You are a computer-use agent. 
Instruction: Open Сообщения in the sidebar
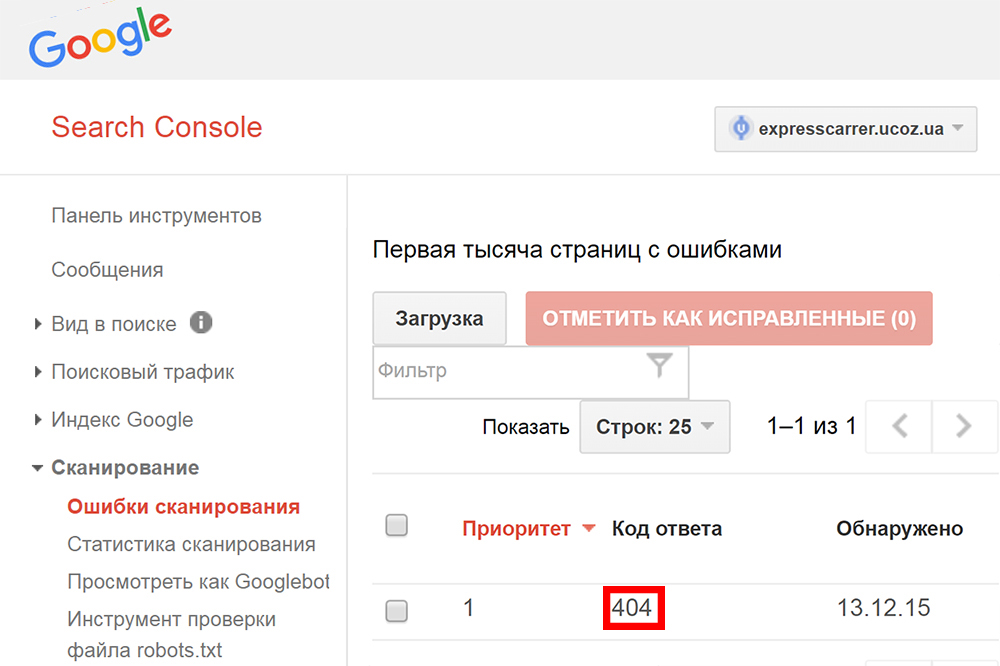point(107,270)
